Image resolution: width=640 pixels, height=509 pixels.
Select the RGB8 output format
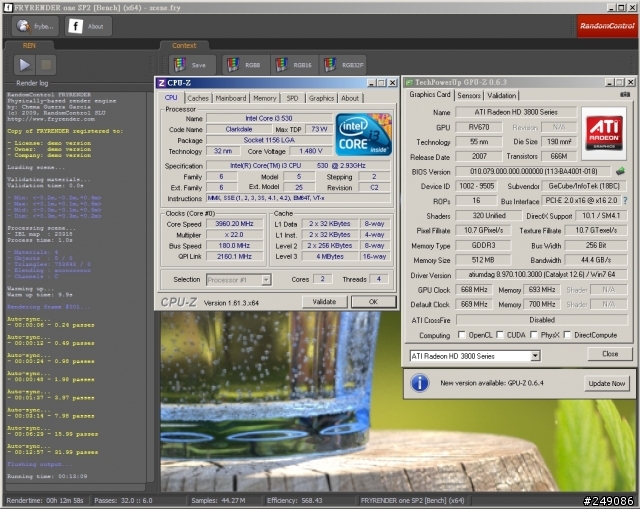coord(246,65)
